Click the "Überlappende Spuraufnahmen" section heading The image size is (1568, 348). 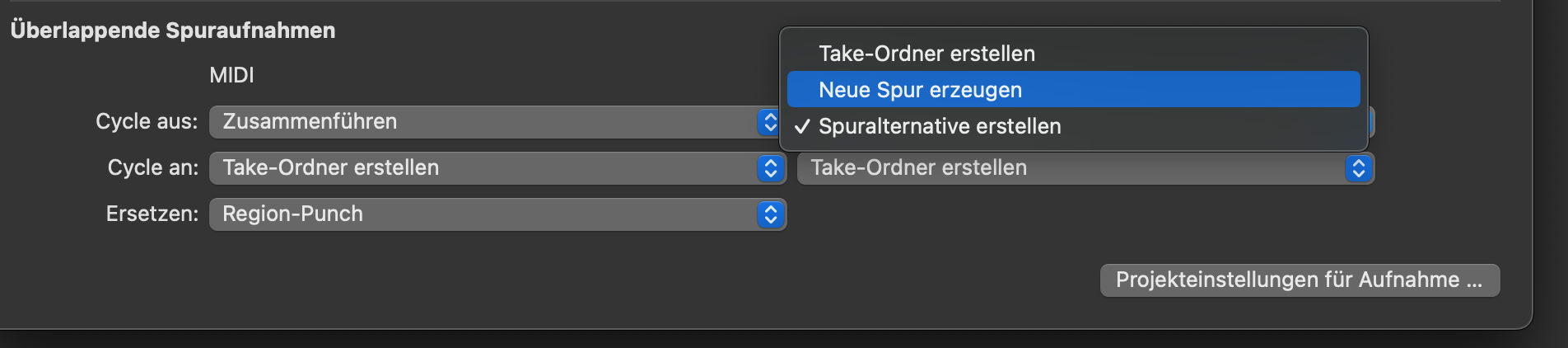pyautogui.click(x=173, y=31)
